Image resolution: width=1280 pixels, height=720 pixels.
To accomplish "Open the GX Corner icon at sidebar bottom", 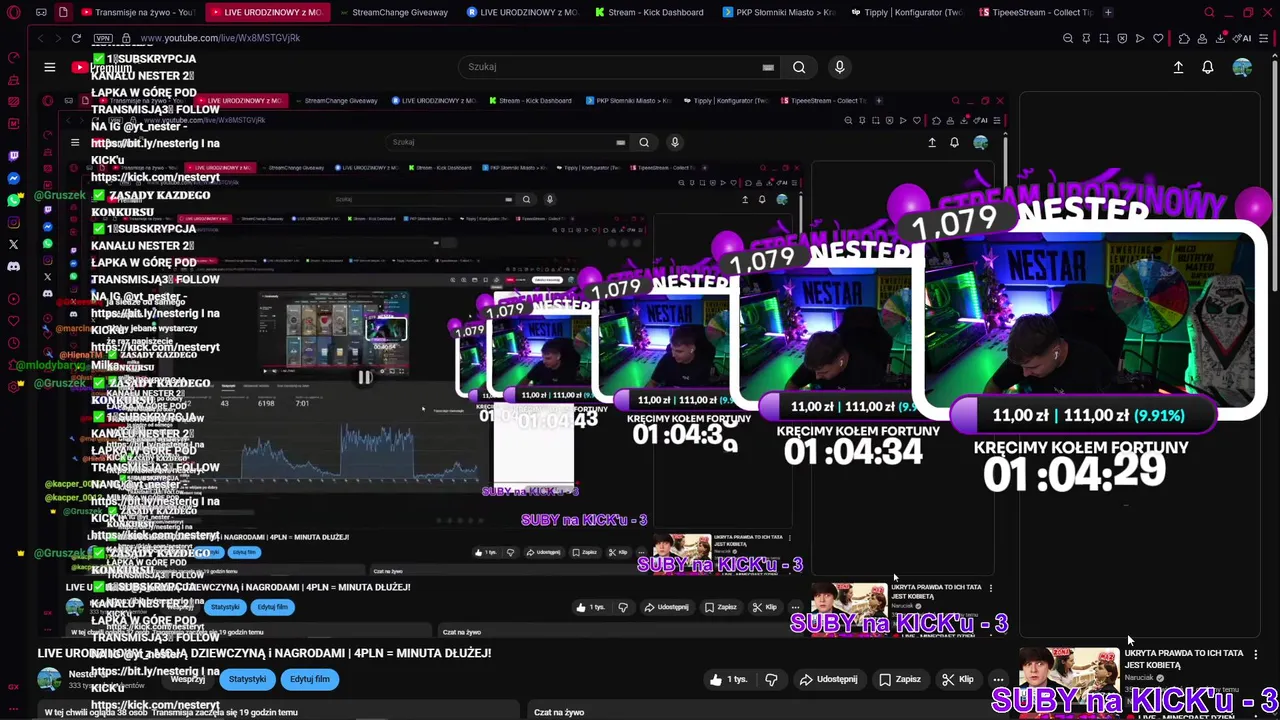I will point(13,687).
